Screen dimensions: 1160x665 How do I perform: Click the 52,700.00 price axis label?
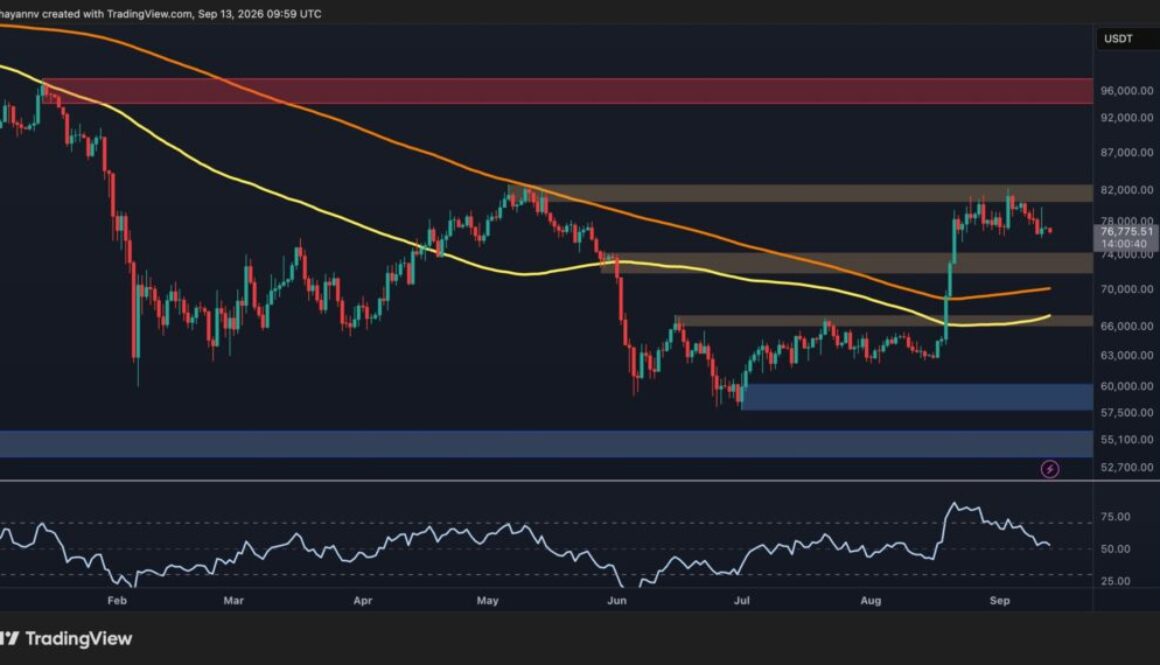[1126, 467]
